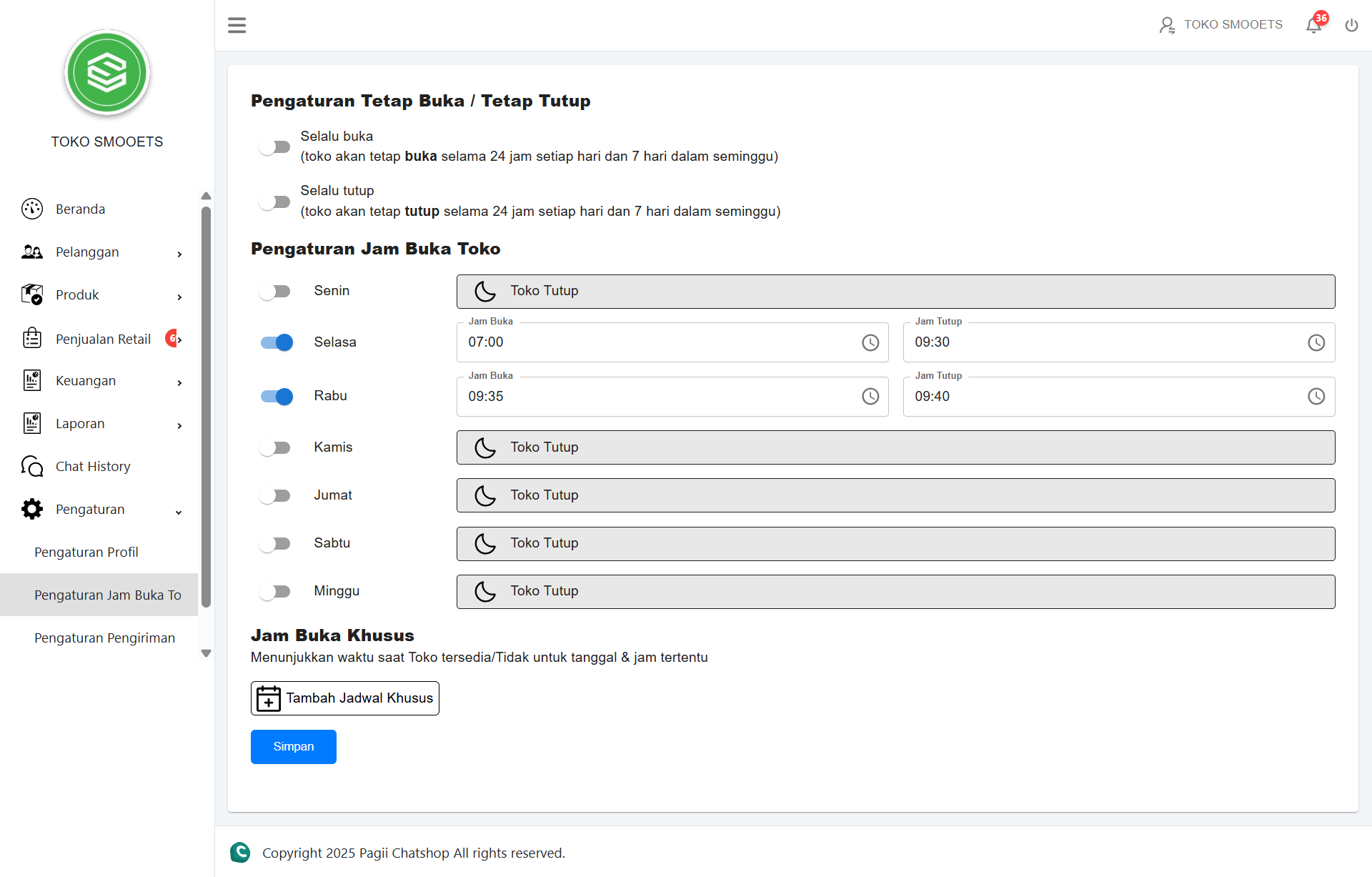Click the power logout icon

pos(1351,25)
